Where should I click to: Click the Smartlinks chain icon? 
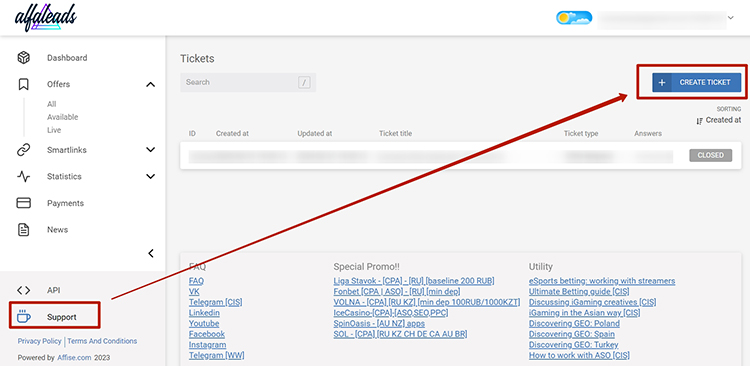click(23, 150)
